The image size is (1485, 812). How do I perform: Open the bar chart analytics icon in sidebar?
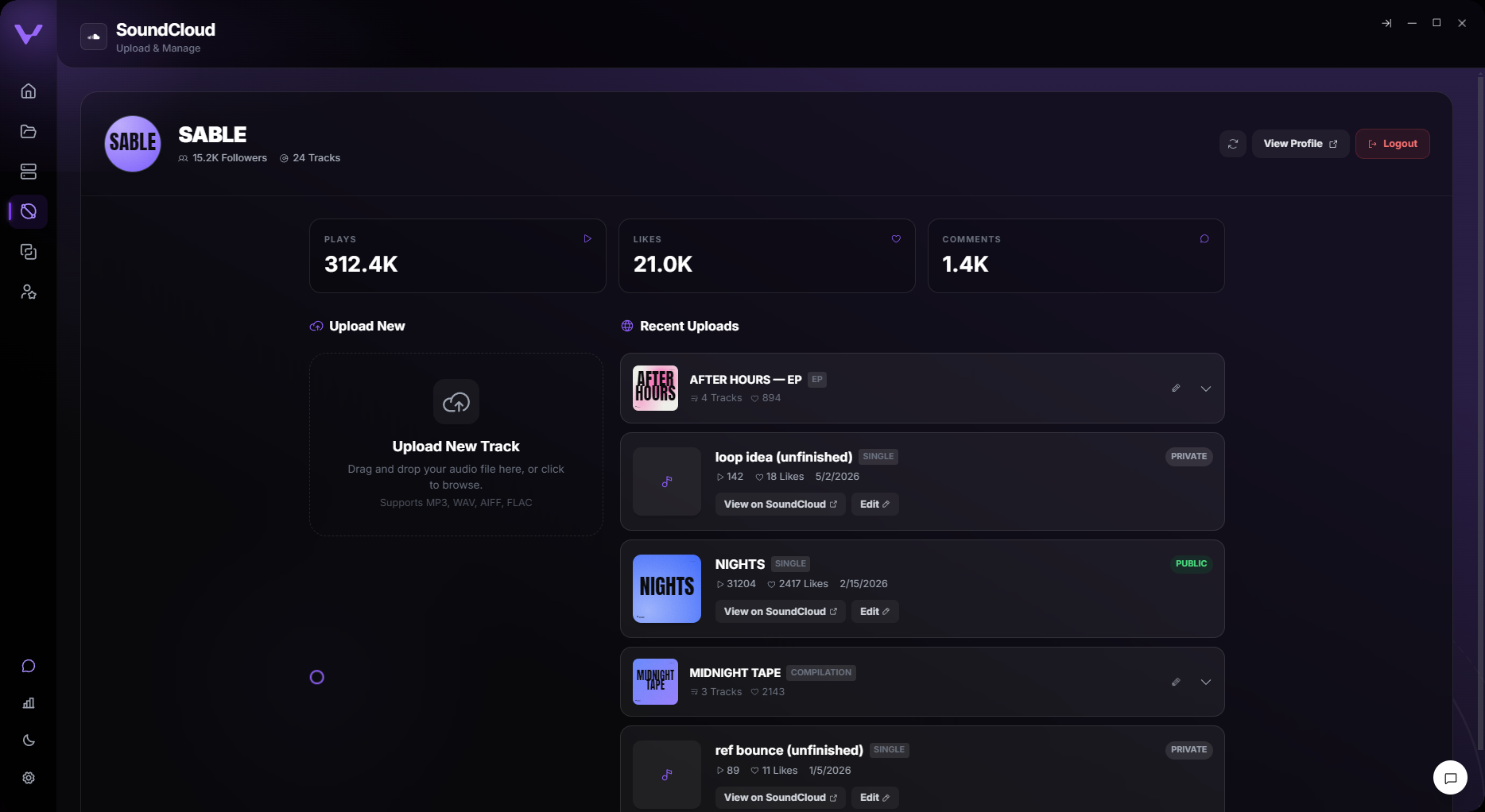[29, 703]
